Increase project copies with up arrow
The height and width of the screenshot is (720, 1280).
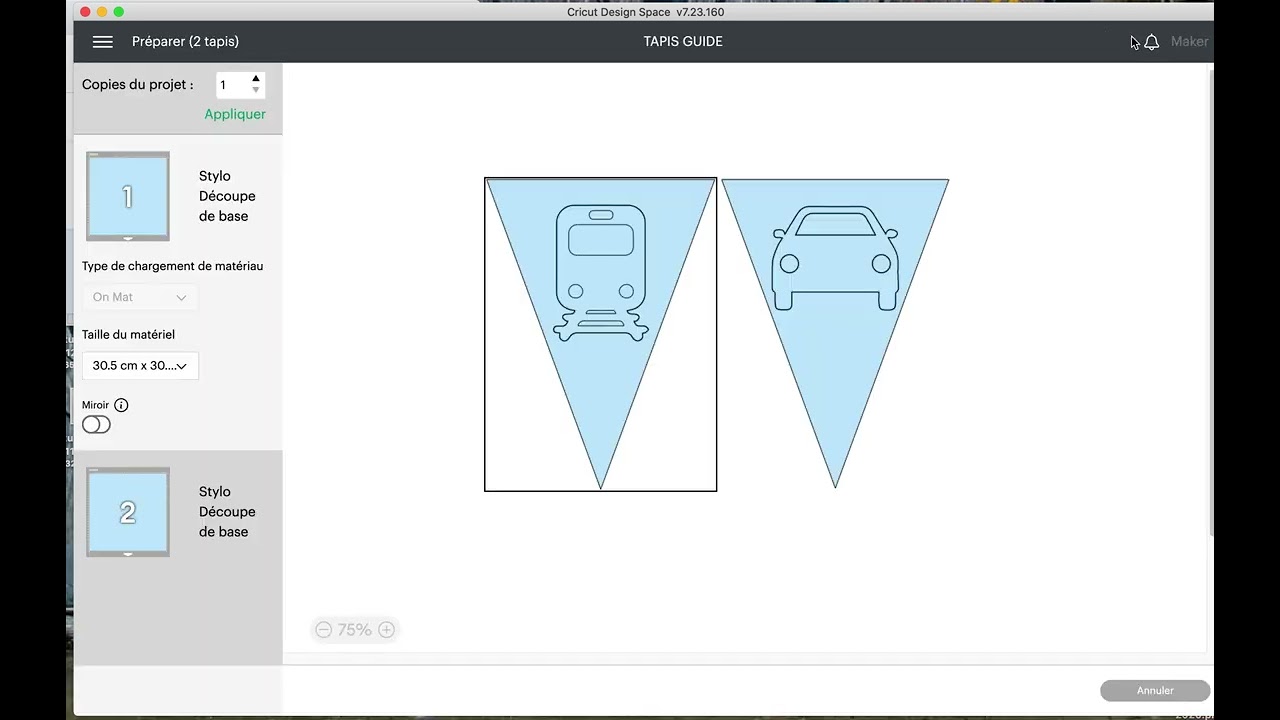click(x=256, y=79)
